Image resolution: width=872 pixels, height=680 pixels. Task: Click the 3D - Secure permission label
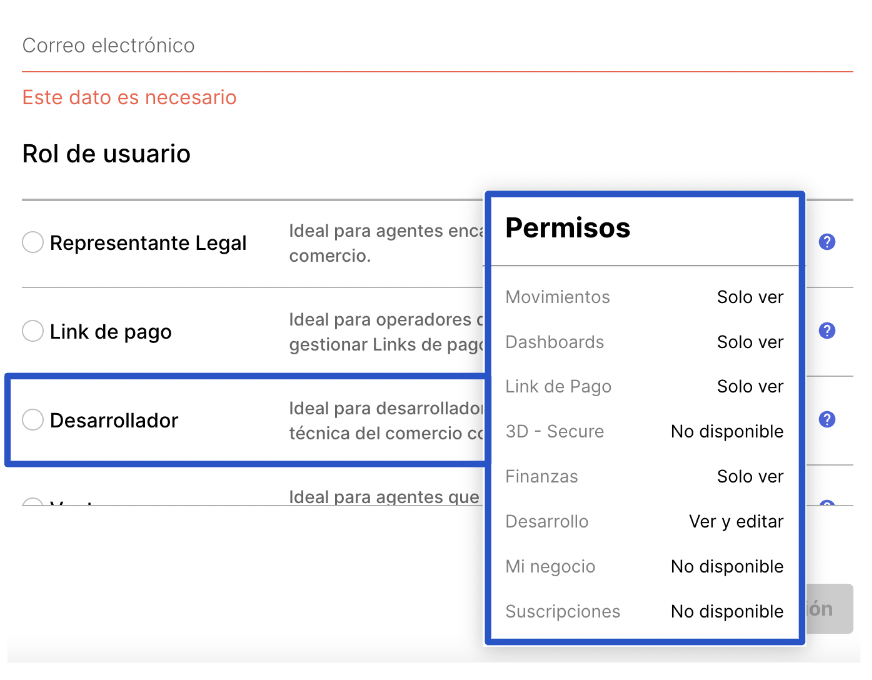[554, 432]
